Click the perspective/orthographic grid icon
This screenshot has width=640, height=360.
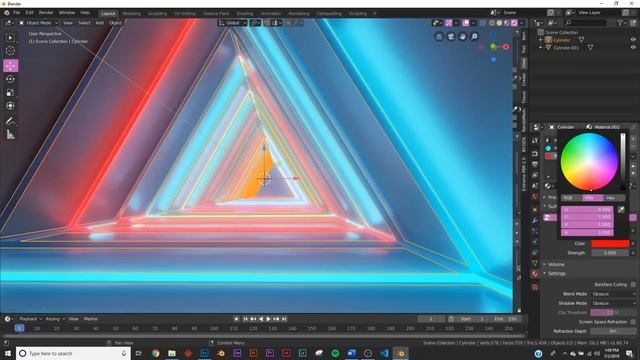click(439, 37)
